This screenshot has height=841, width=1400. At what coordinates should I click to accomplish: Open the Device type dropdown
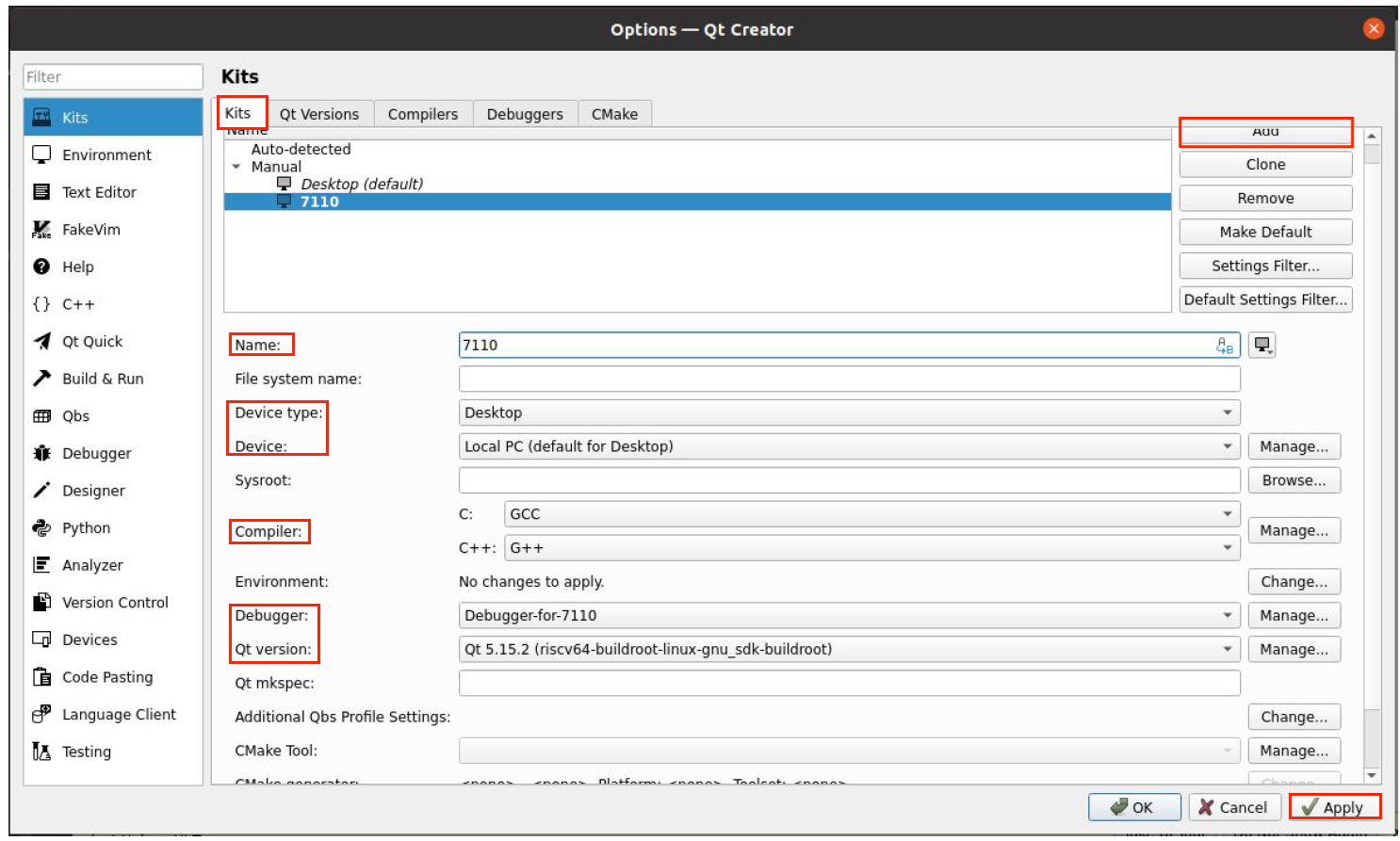click(x=848, y=412)
